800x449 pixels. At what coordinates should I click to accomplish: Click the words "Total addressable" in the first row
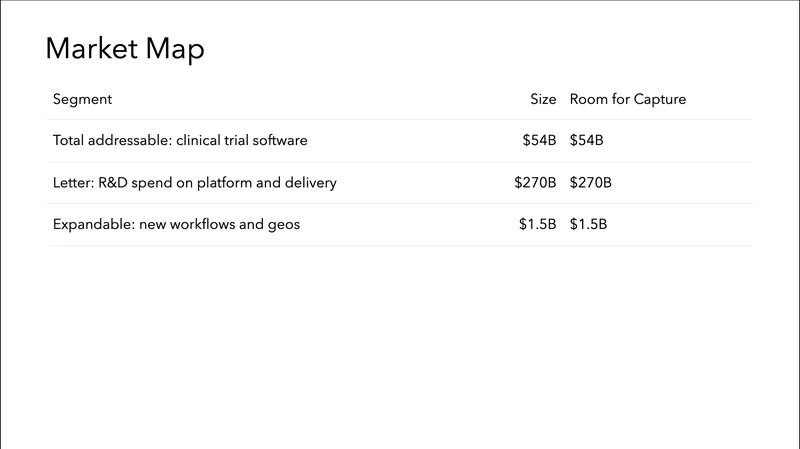[x=110, y=141]
